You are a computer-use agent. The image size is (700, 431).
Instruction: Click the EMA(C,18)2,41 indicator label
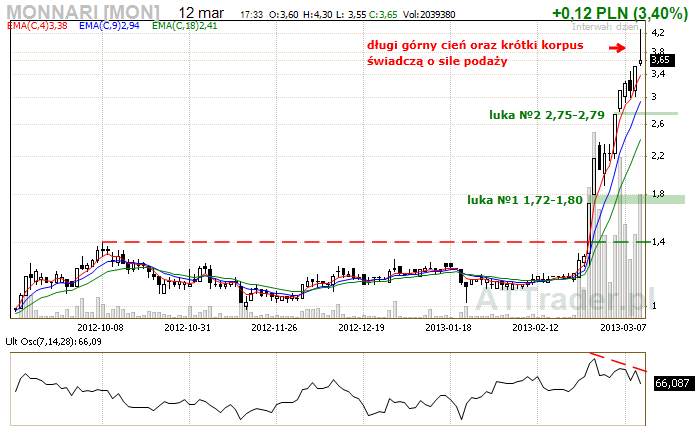185,26
